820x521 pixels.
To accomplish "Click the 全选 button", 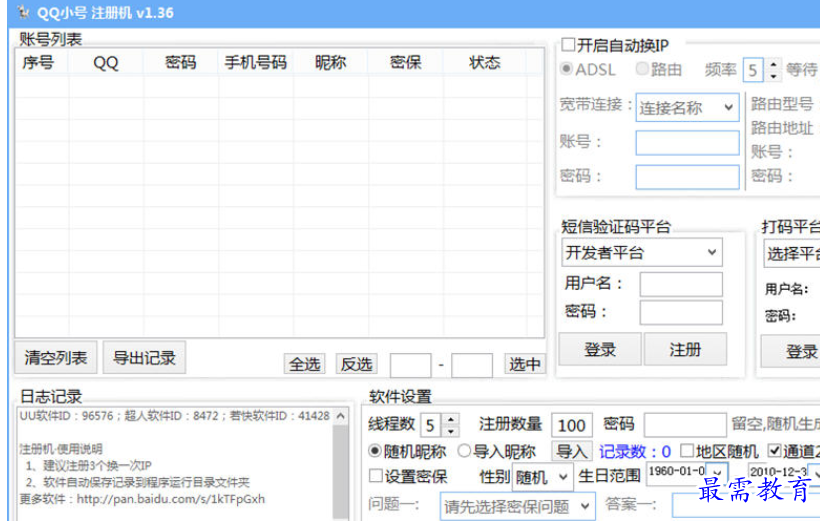I will (x=304, y=364).
